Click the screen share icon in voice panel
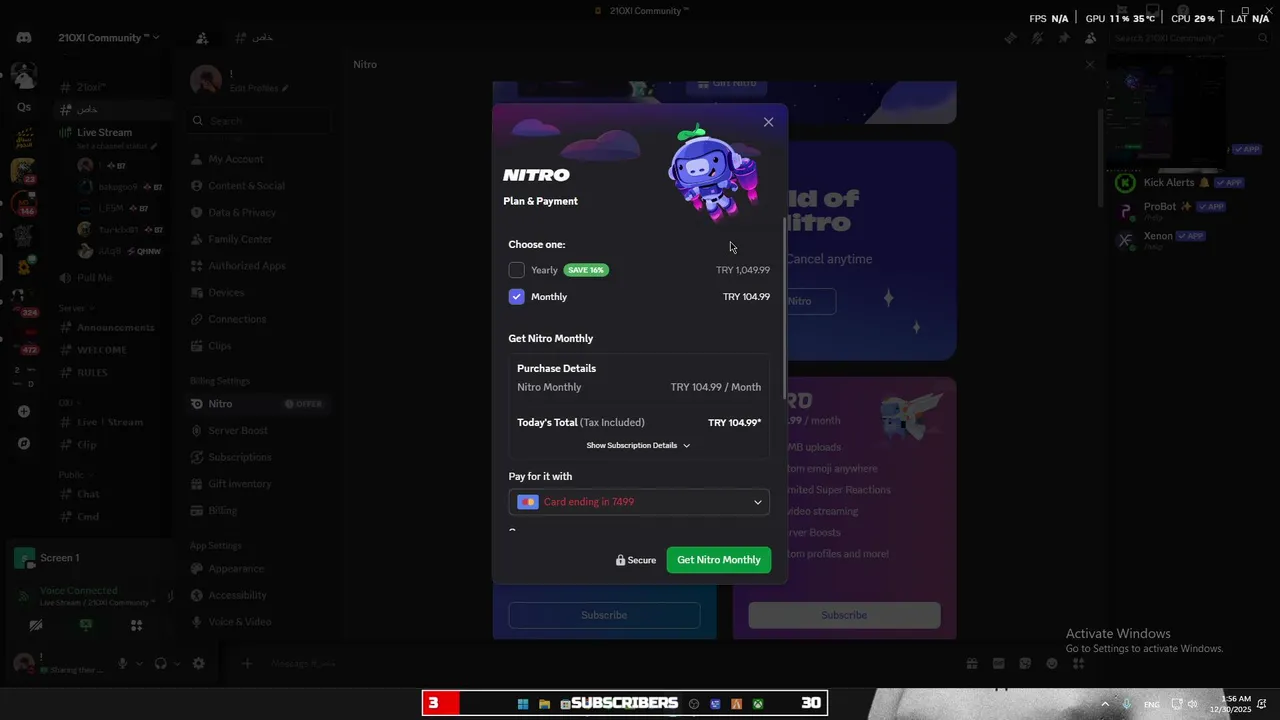 [86, 625]
